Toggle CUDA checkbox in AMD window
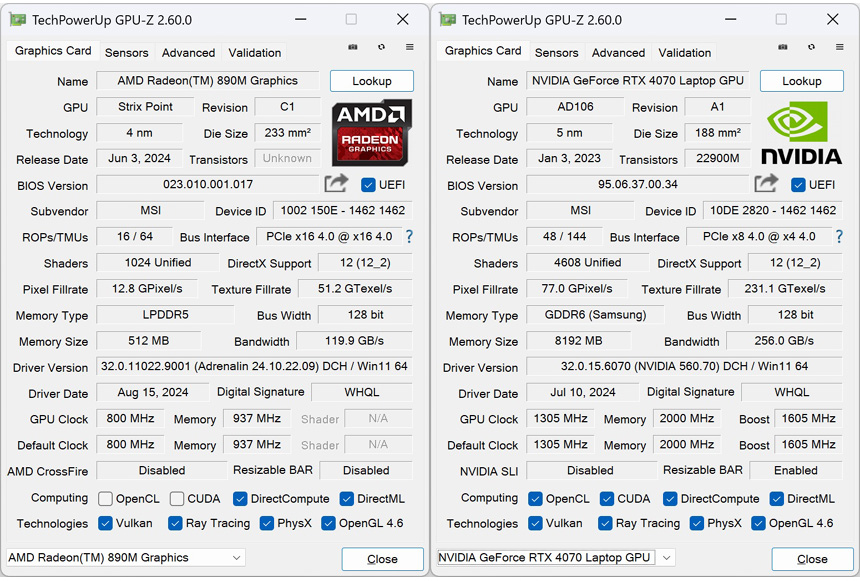860x581 pixels. pos(177,499)
